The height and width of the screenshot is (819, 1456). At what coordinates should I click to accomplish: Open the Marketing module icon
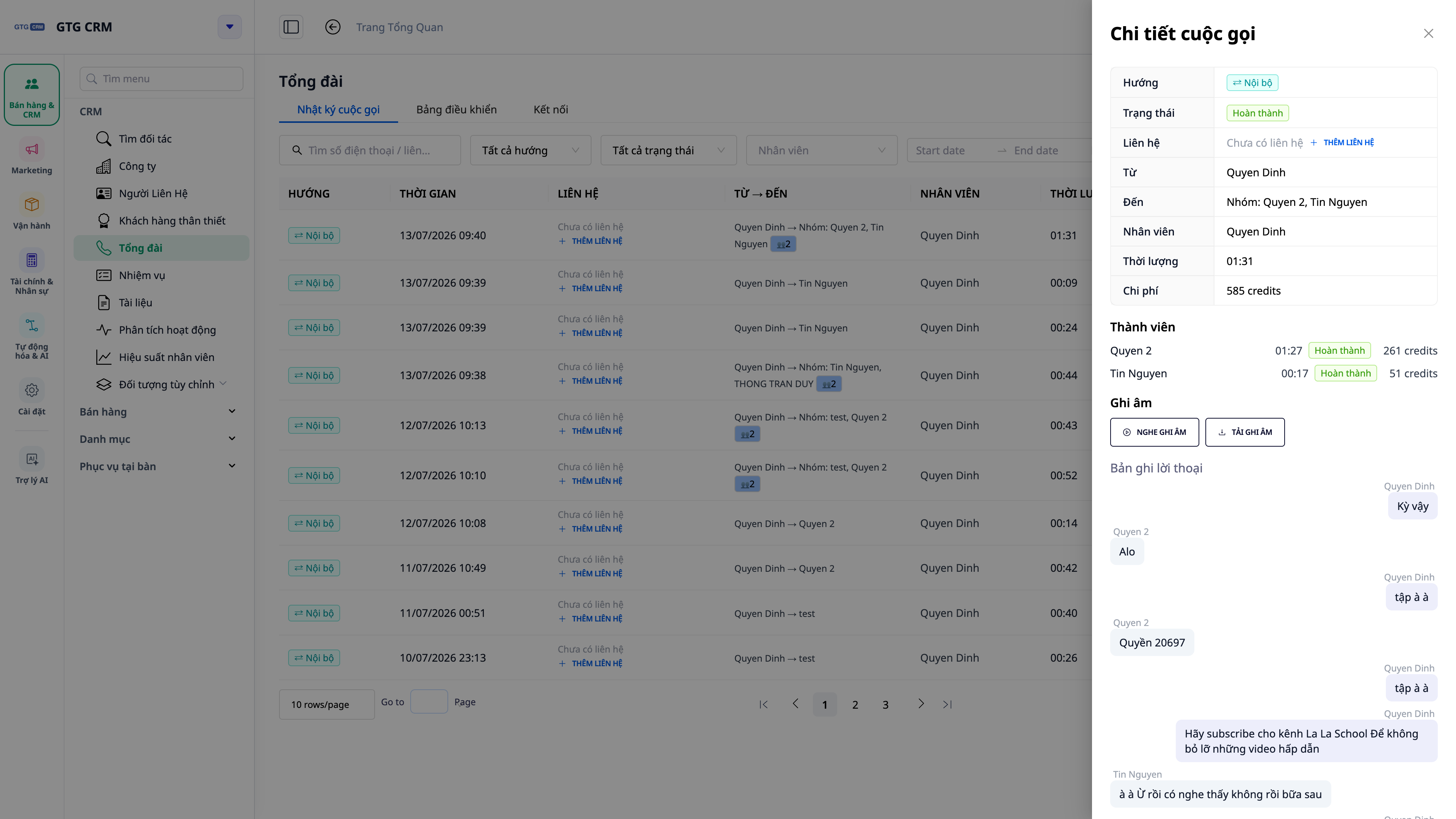[x=31, y=150]
